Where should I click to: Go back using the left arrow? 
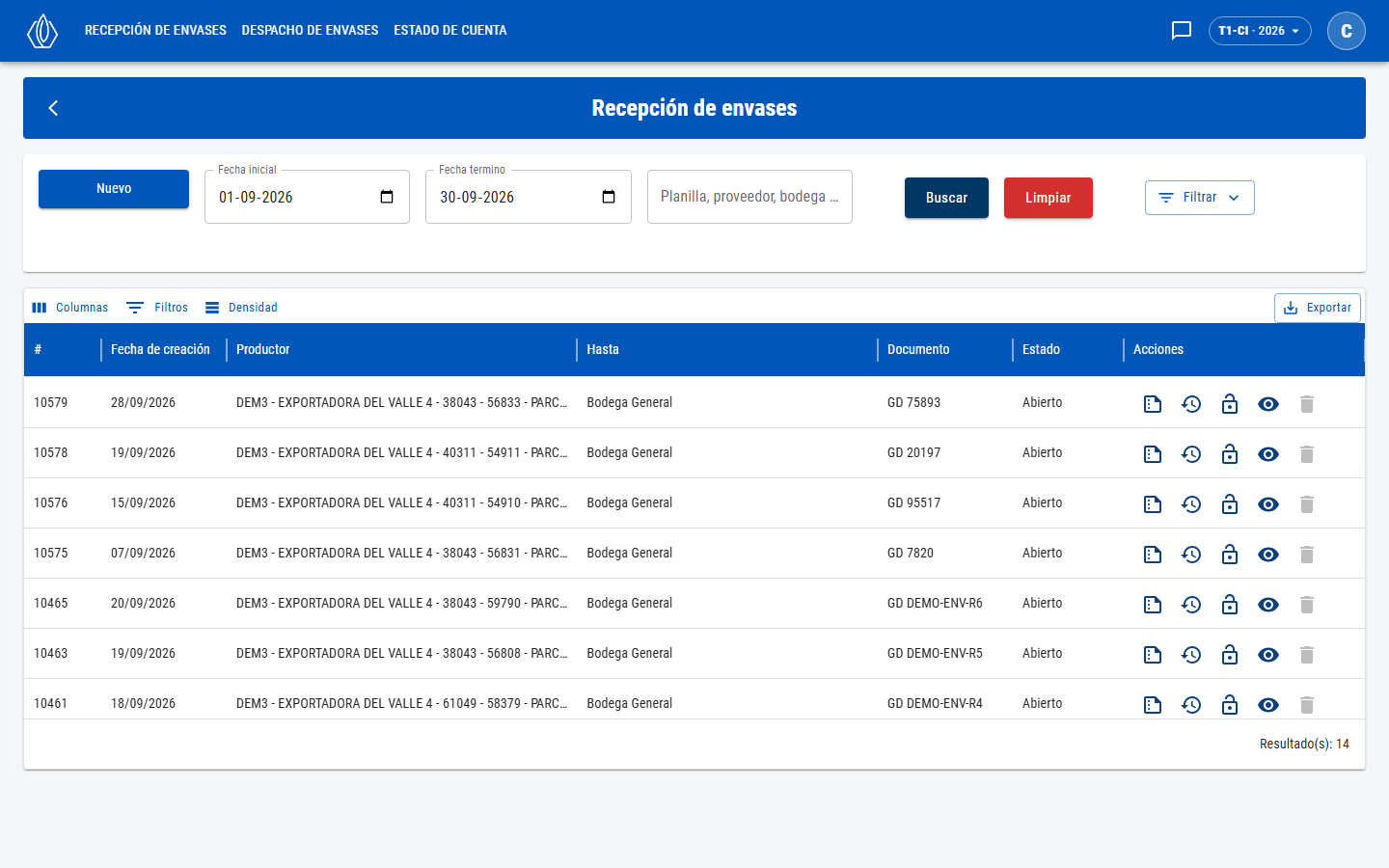pyautogui.click(x=53, y=108)
